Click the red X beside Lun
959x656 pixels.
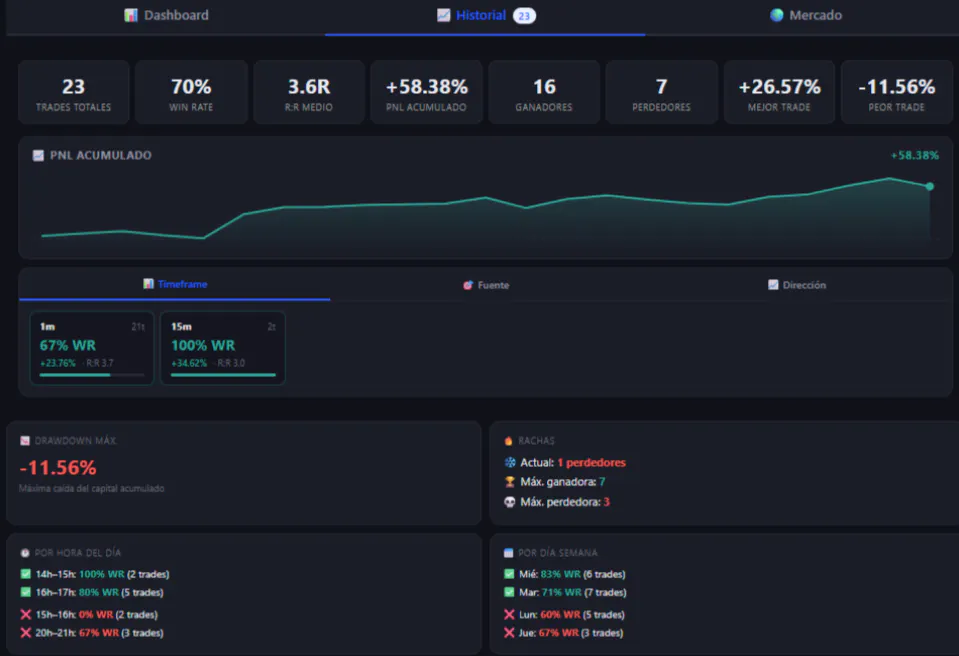point(509,614)
